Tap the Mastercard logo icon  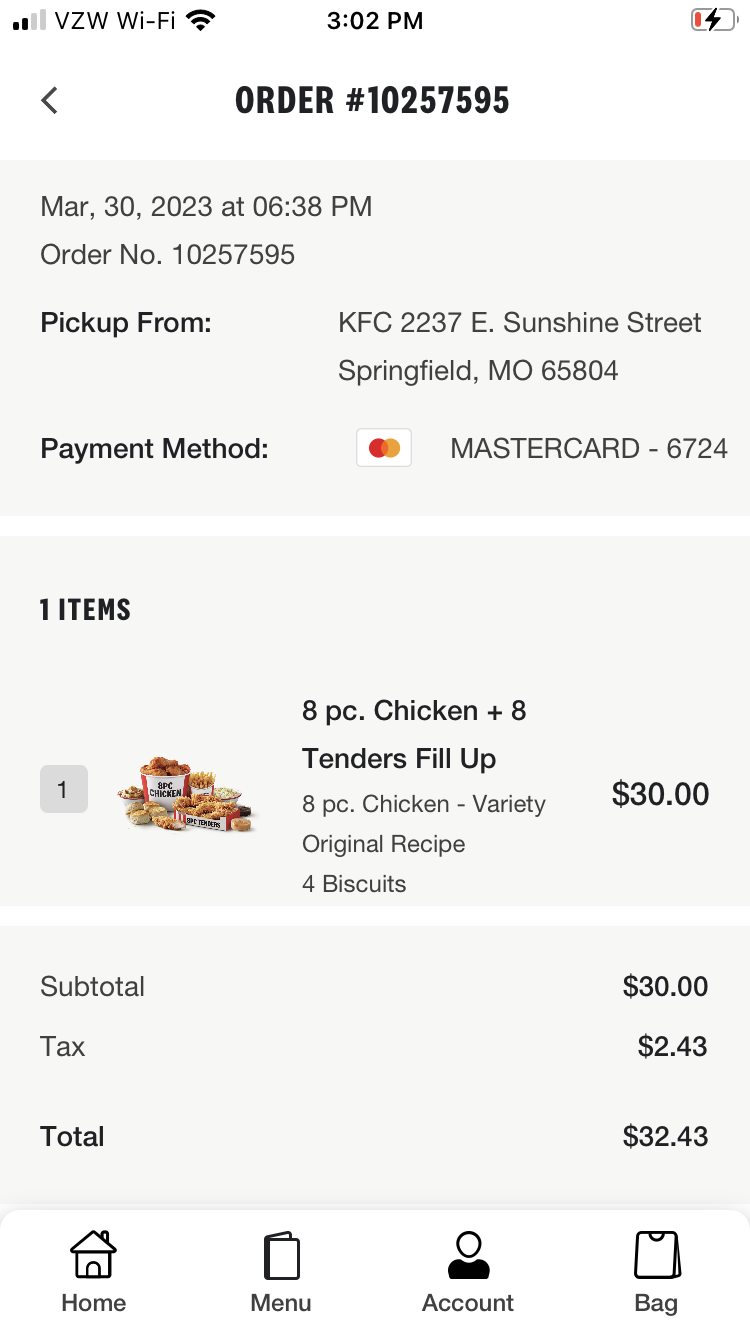(x=384, y=448)
